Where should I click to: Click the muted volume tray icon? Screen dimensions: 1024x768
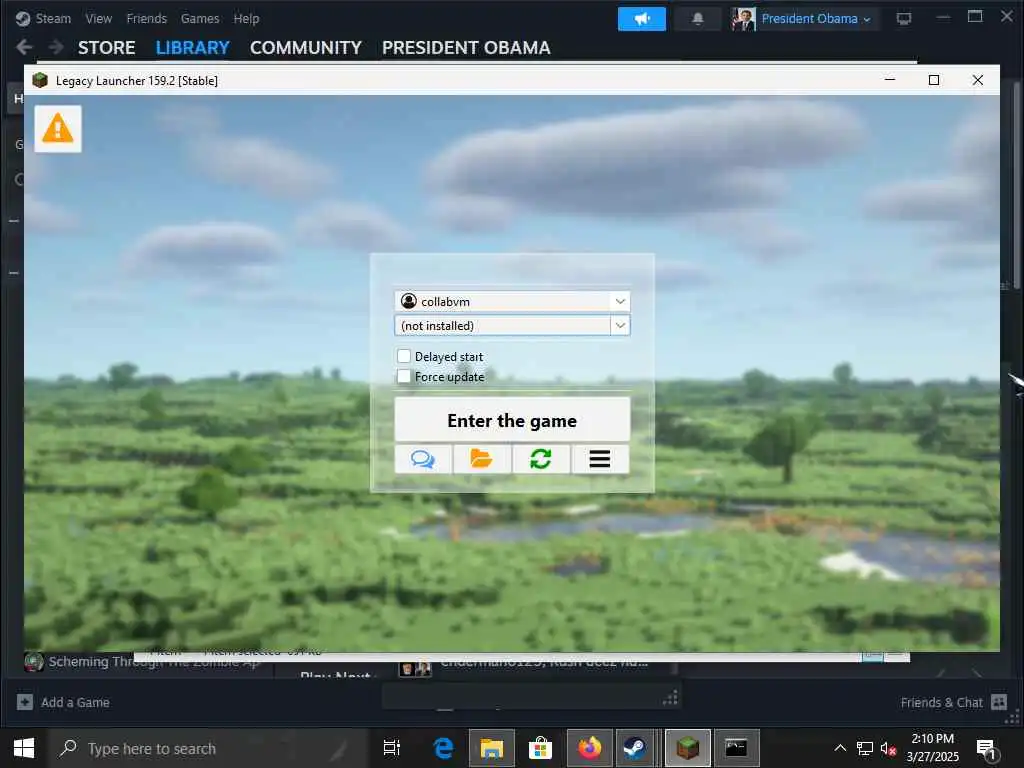[x=888, y=748]
